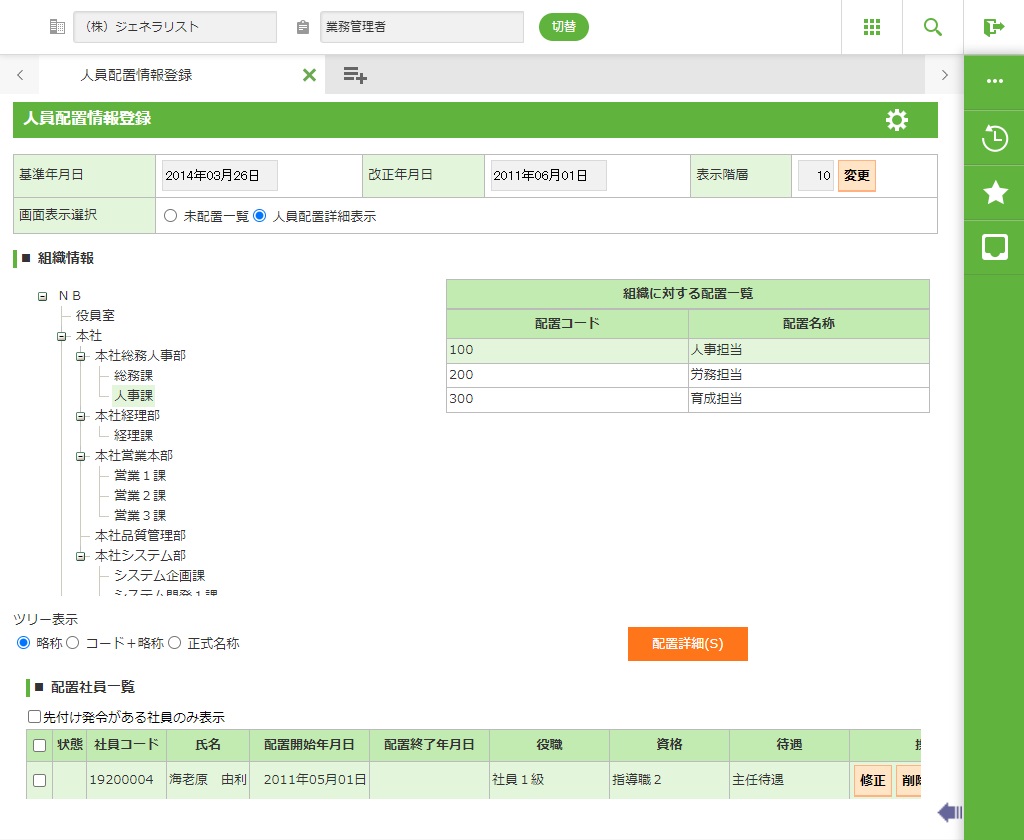Image resolution: width=1024 pixels, height=840 pixels.
Task: Click the logout door icon
Action: (x=993, y=27)
